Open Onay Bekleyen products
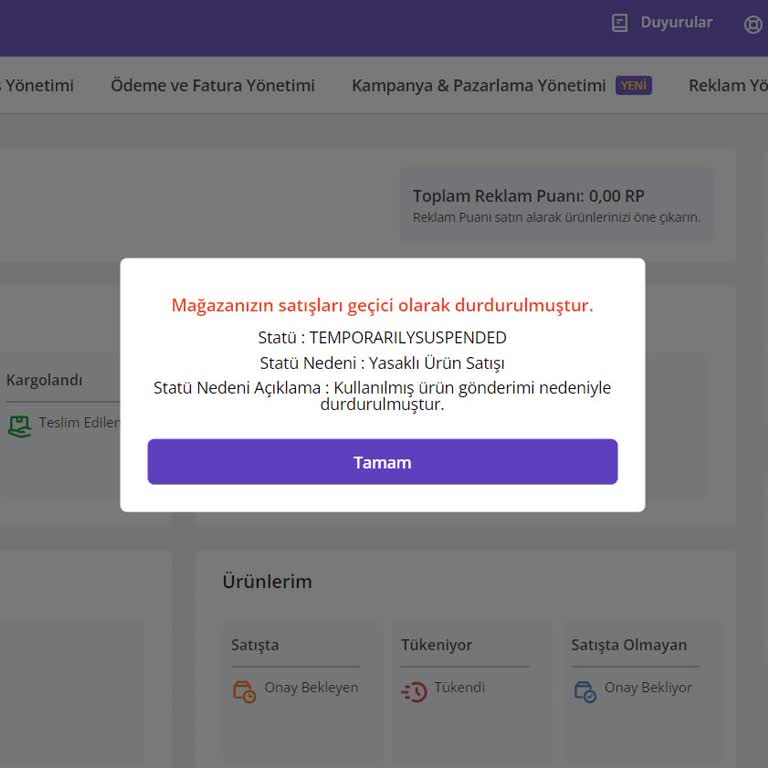The height and width of the screenshot is (768, 768). pos(311,687)
